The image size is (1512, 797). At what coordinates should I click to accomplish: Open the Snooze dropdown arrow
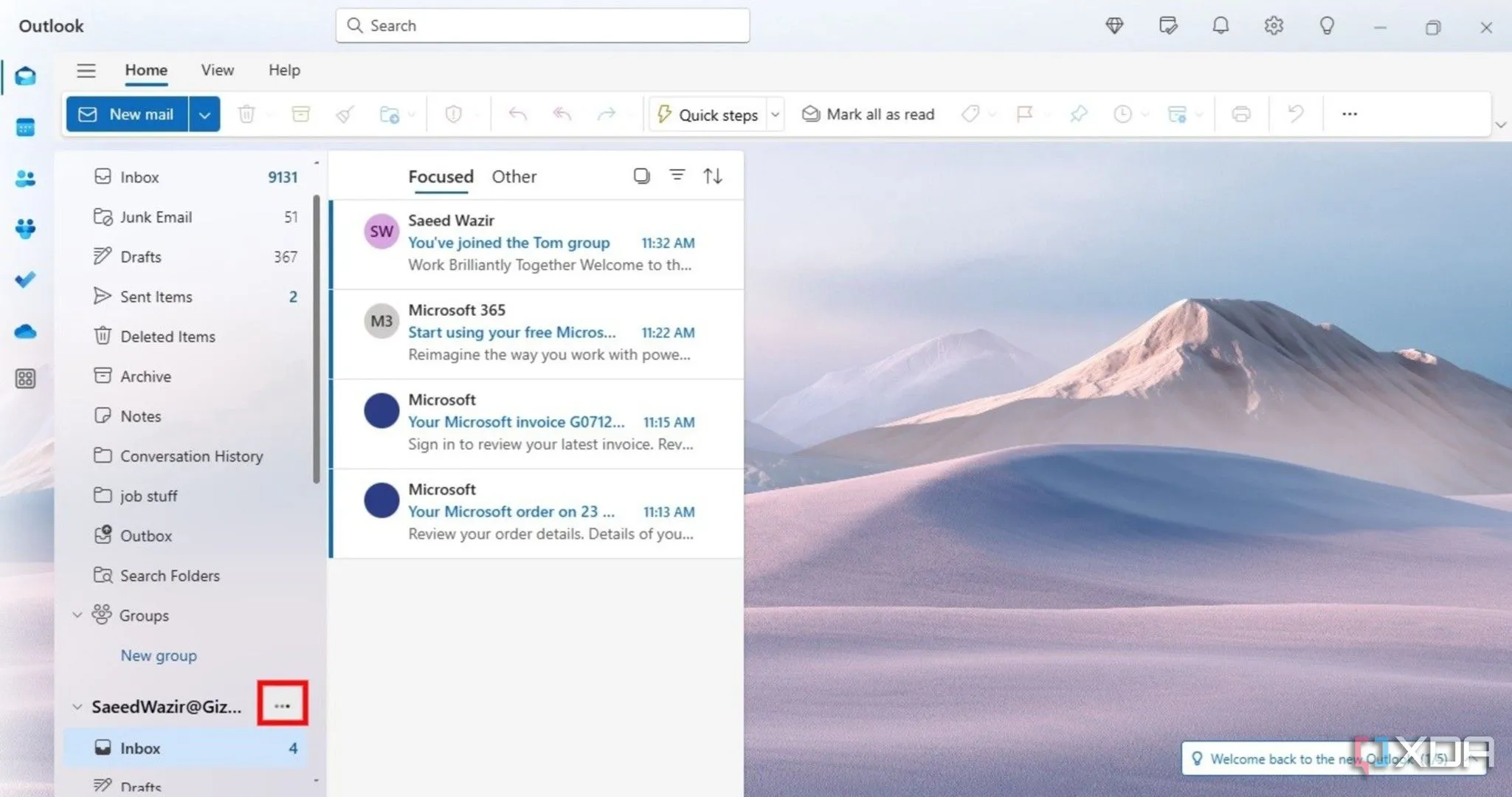coord(1145,114)
